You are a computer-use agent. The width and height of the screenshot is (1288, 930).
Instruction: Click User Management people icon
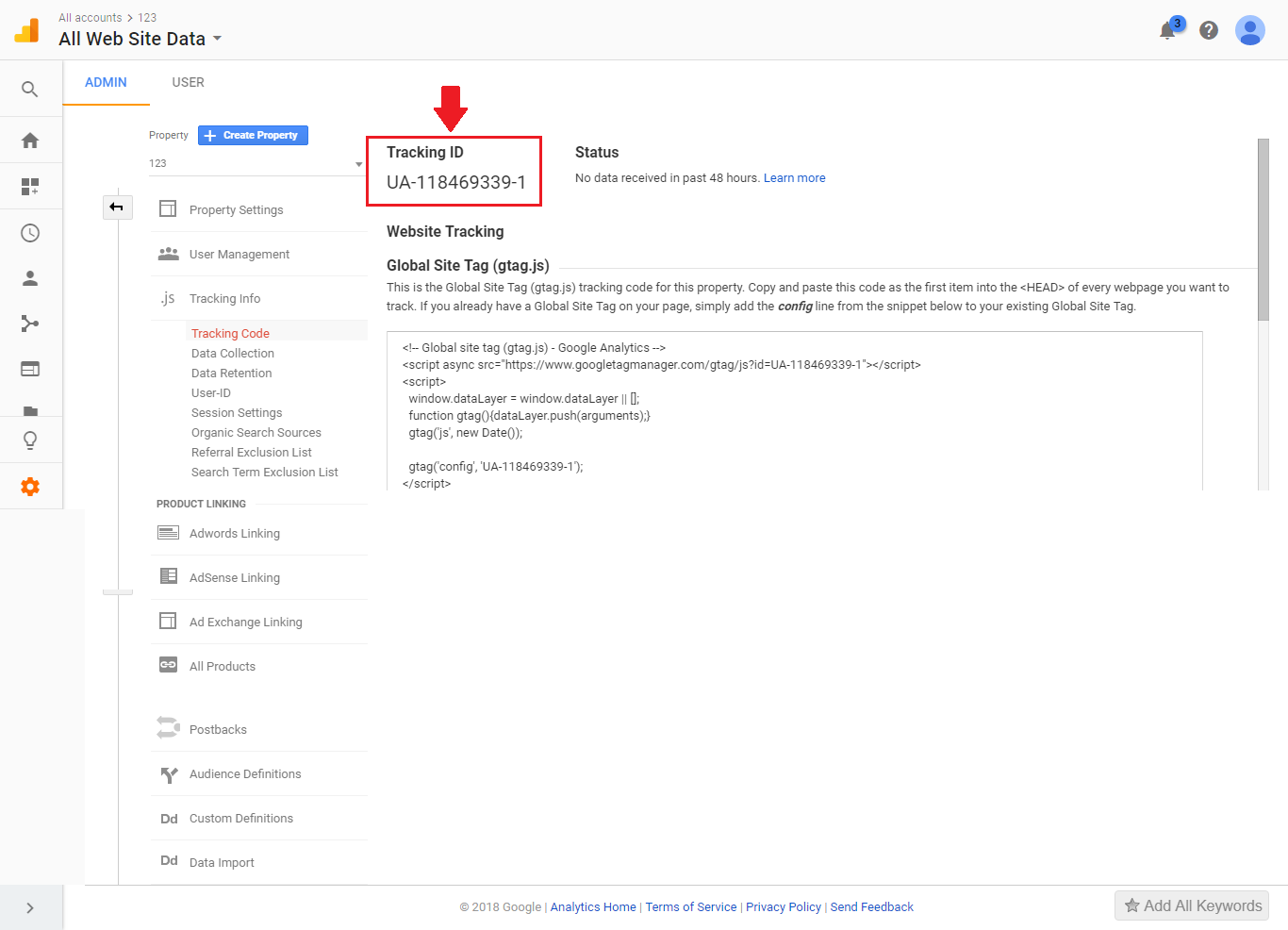point(168,254)
